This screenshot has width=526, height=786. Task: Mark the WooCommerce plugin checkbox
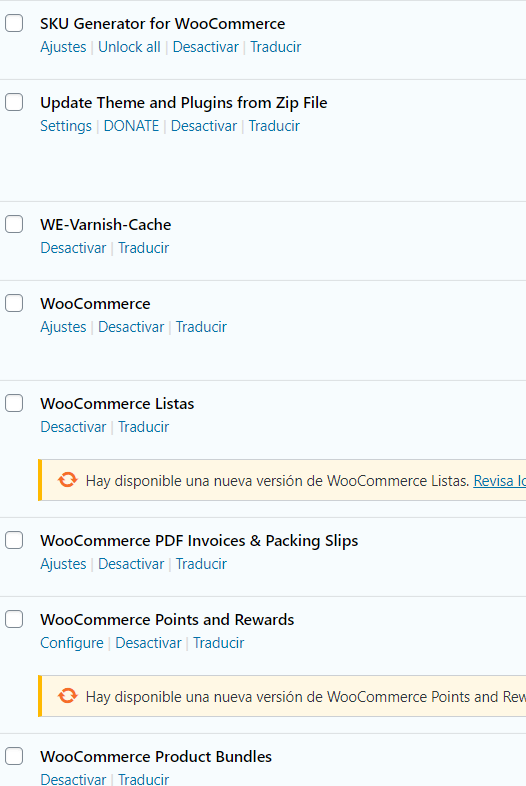point(14,303)
